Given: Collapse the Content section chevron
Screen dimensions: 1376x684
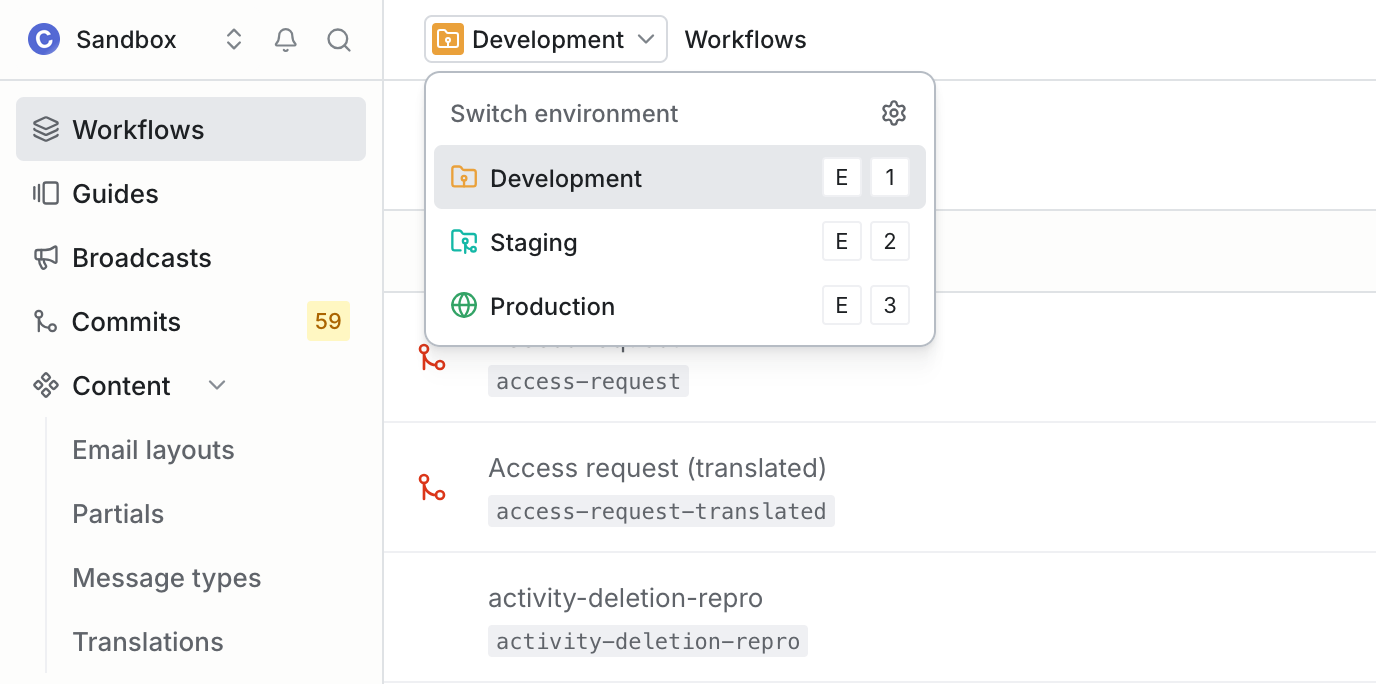Looking at the screenshot, I should [x=217, y=385].
